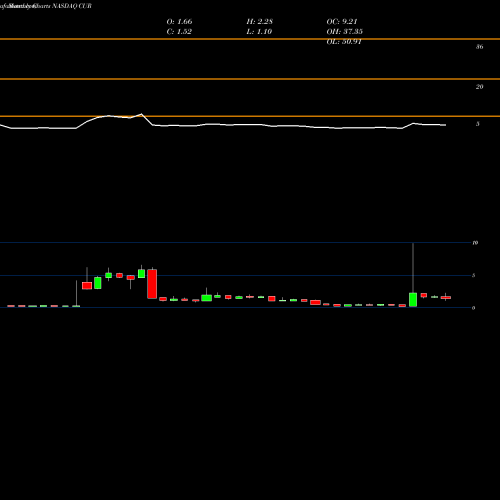Click the 0 price axis label
The image size is (500, 500).
point(473,308)
